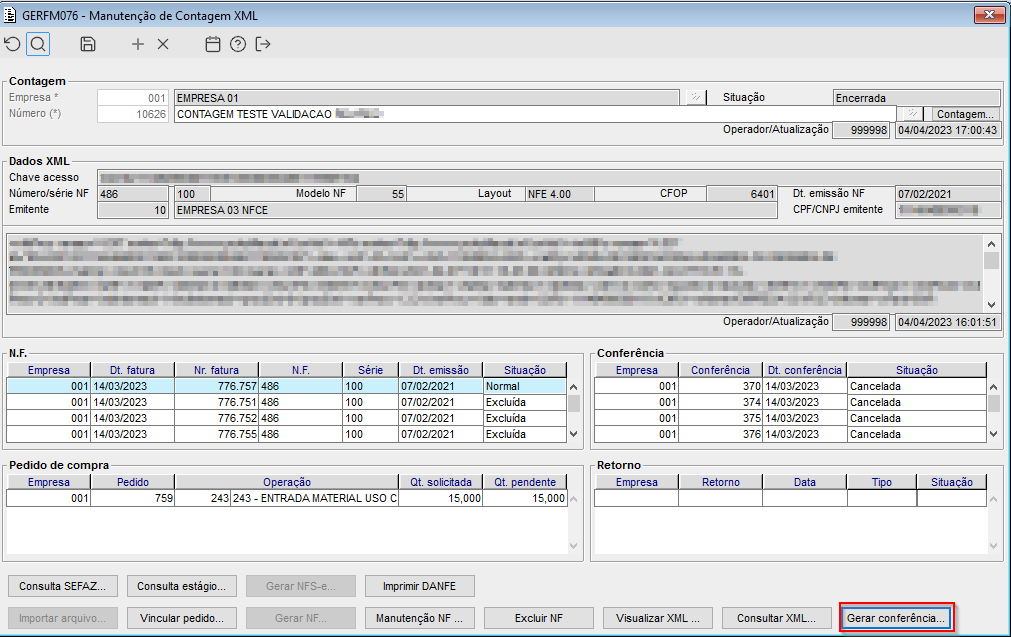Image resolution: width=1011 pixels, height=637 pixels.
Task: Click lookup icon beside CONTAGEM TESTE VALIDACAO
Action: click(x=912, y=113)
